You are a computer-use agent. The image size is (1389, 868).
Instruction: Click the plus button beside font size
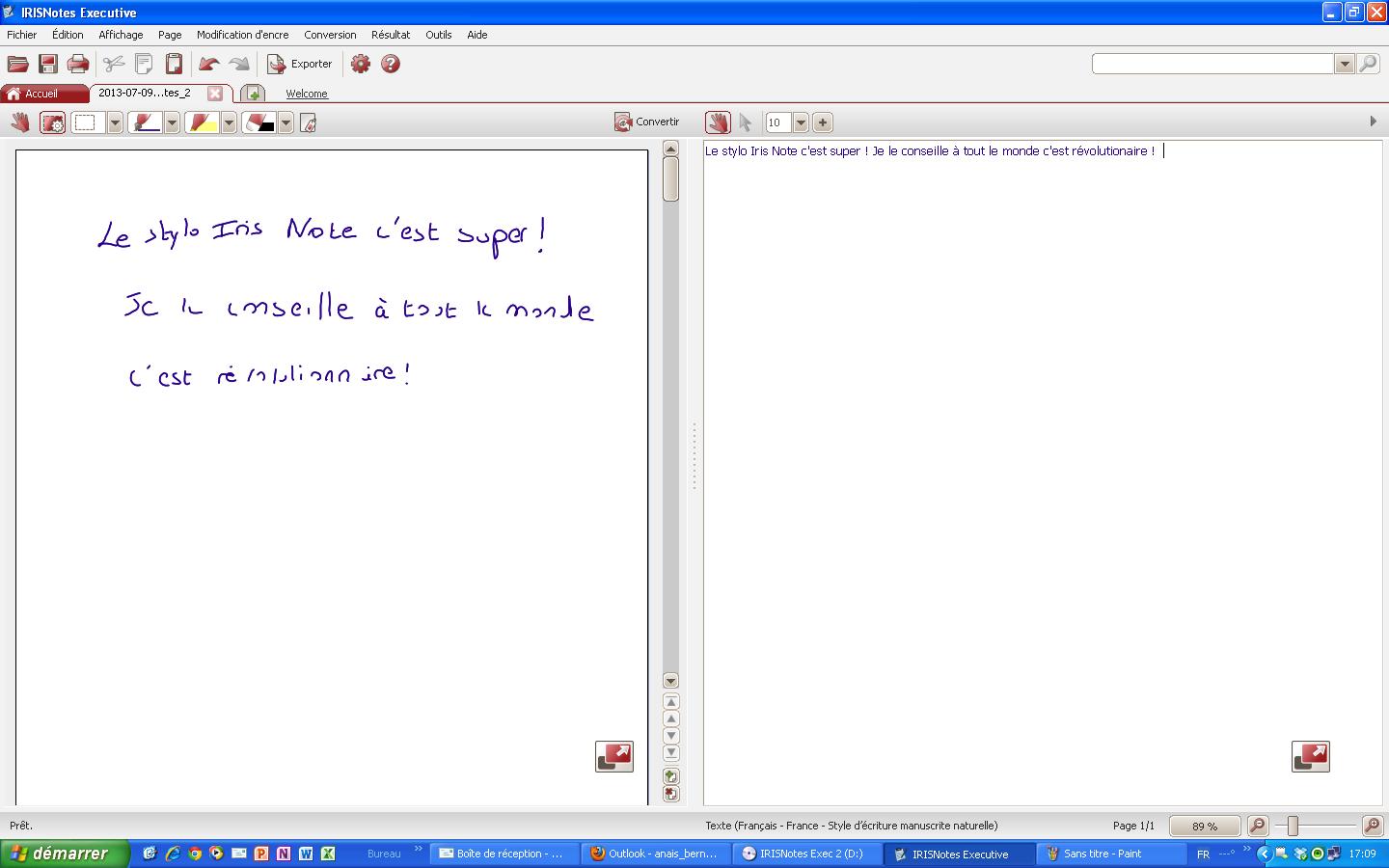click(823, 122)
